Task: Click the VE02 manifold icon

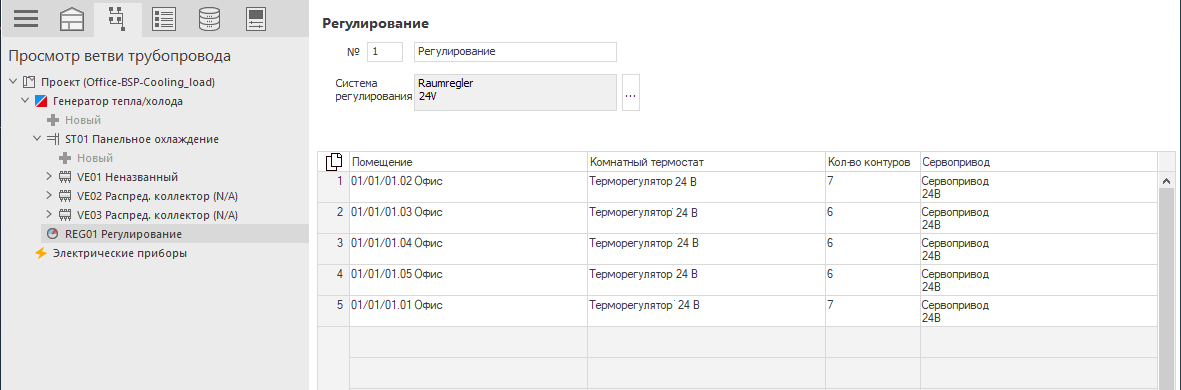Action: pos(66,196)
